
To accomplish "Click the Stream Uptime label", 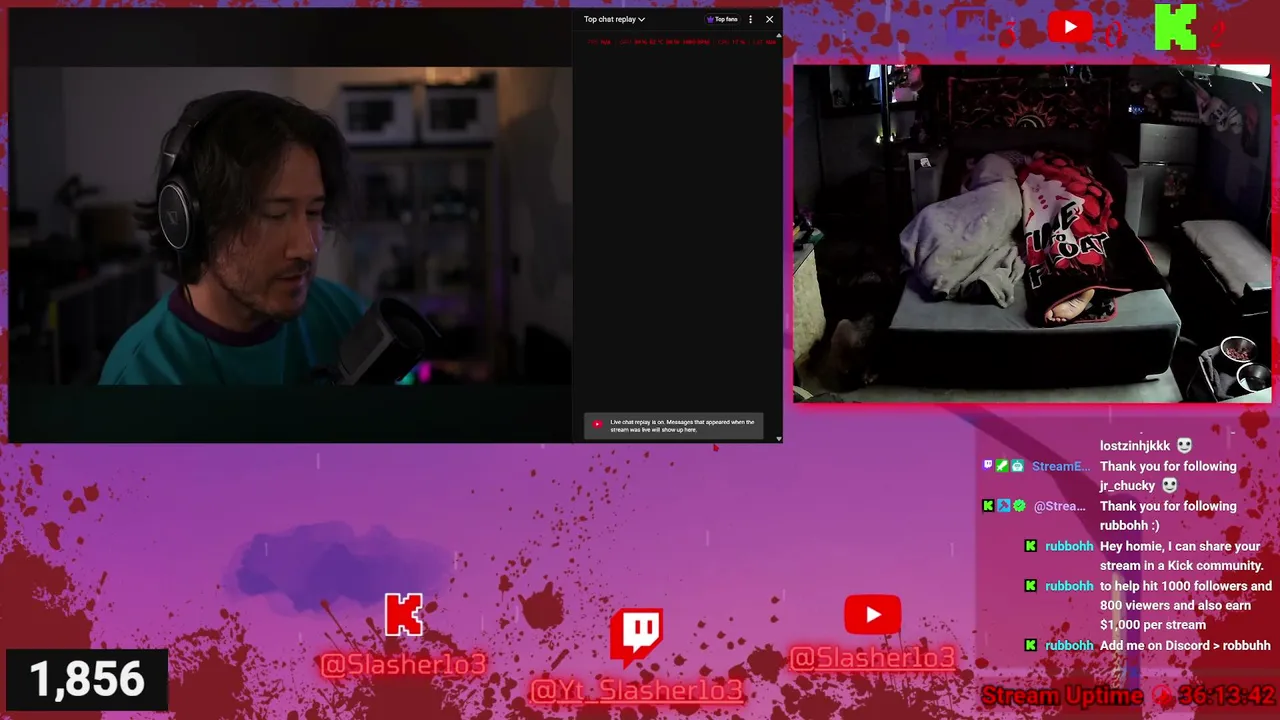I will coord(1062,696).
